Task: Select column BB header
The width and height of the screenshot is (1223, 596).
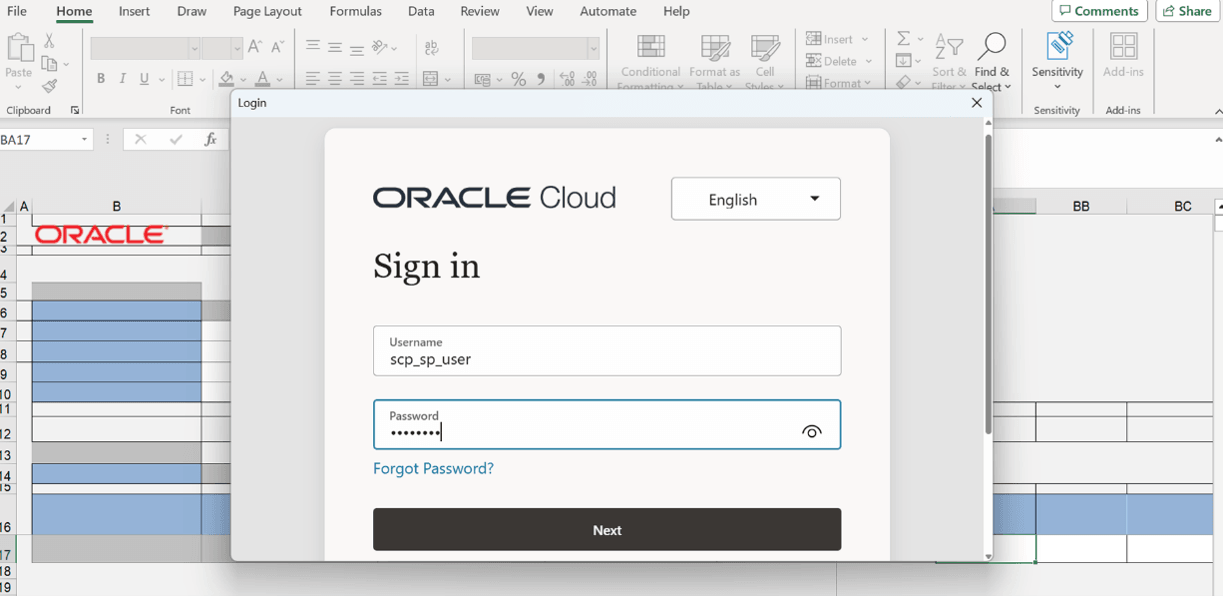Action: point(1080,206)
